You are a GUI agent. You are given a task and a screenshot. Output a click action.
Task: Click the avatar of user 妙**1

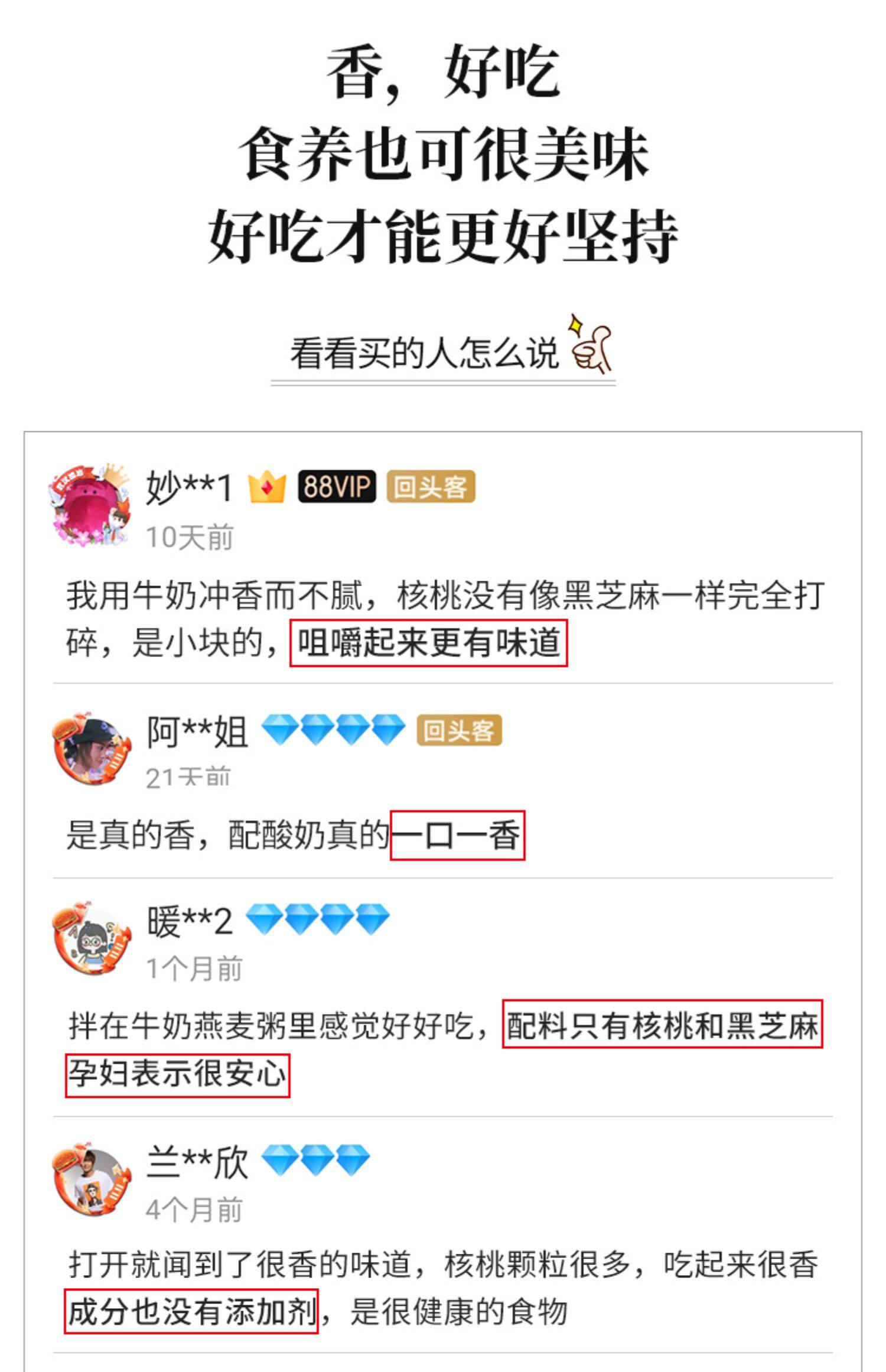coord(90,504)
